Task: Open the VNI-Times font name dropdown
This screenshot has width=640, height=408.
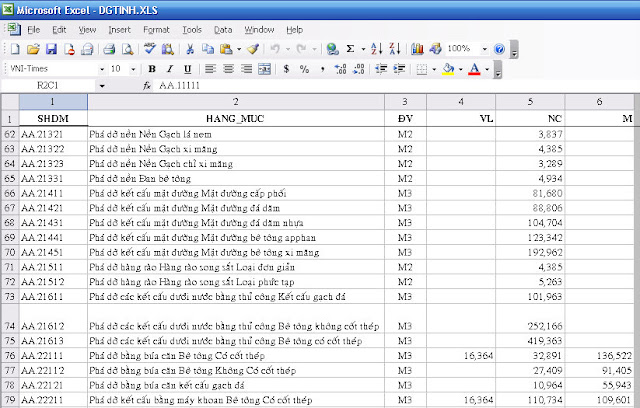Action: (x=102, y=69)
